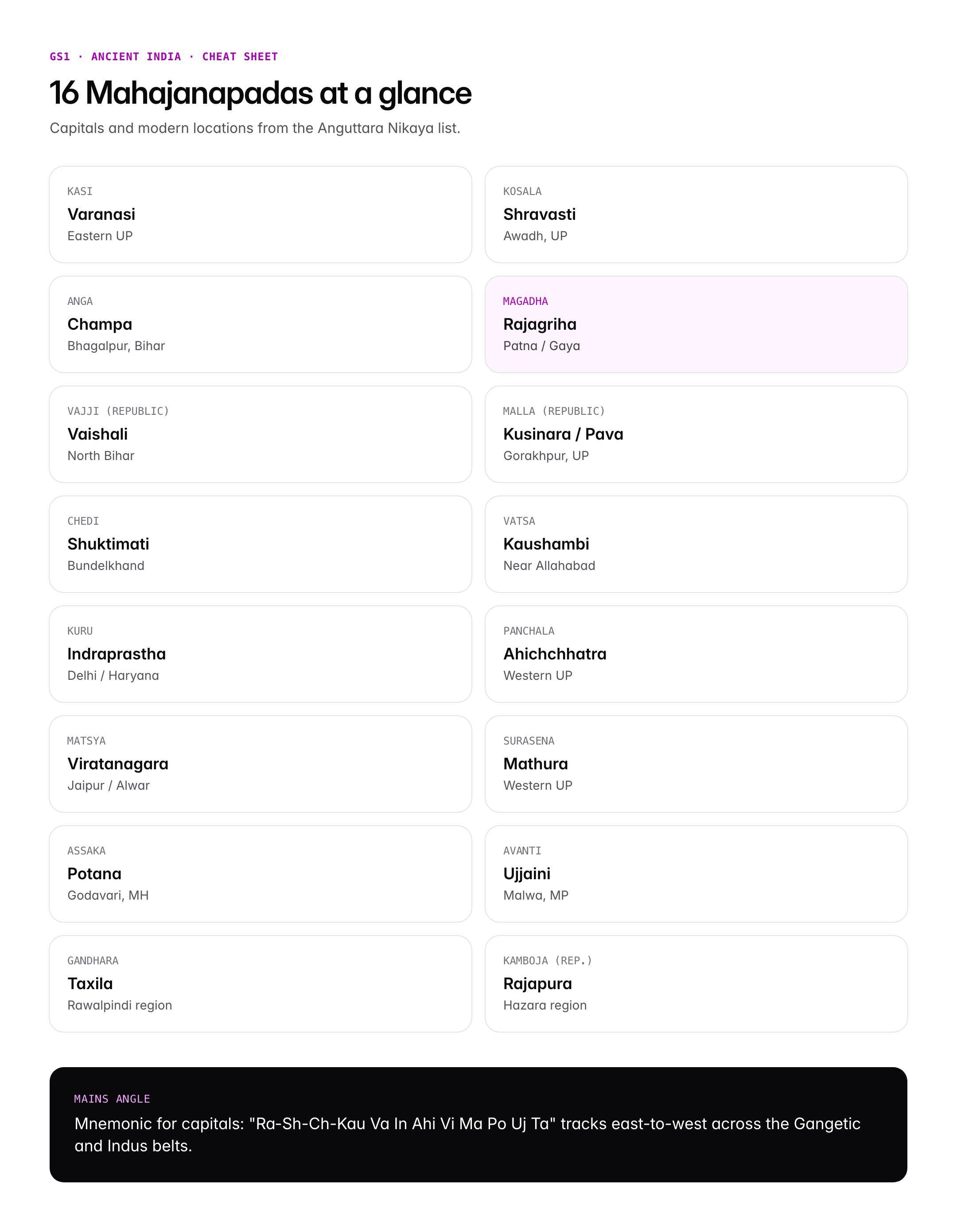This screenshot has height=1232, width=957.
Task: Open the Gandhara Taxila card
Action: [260, 984]
